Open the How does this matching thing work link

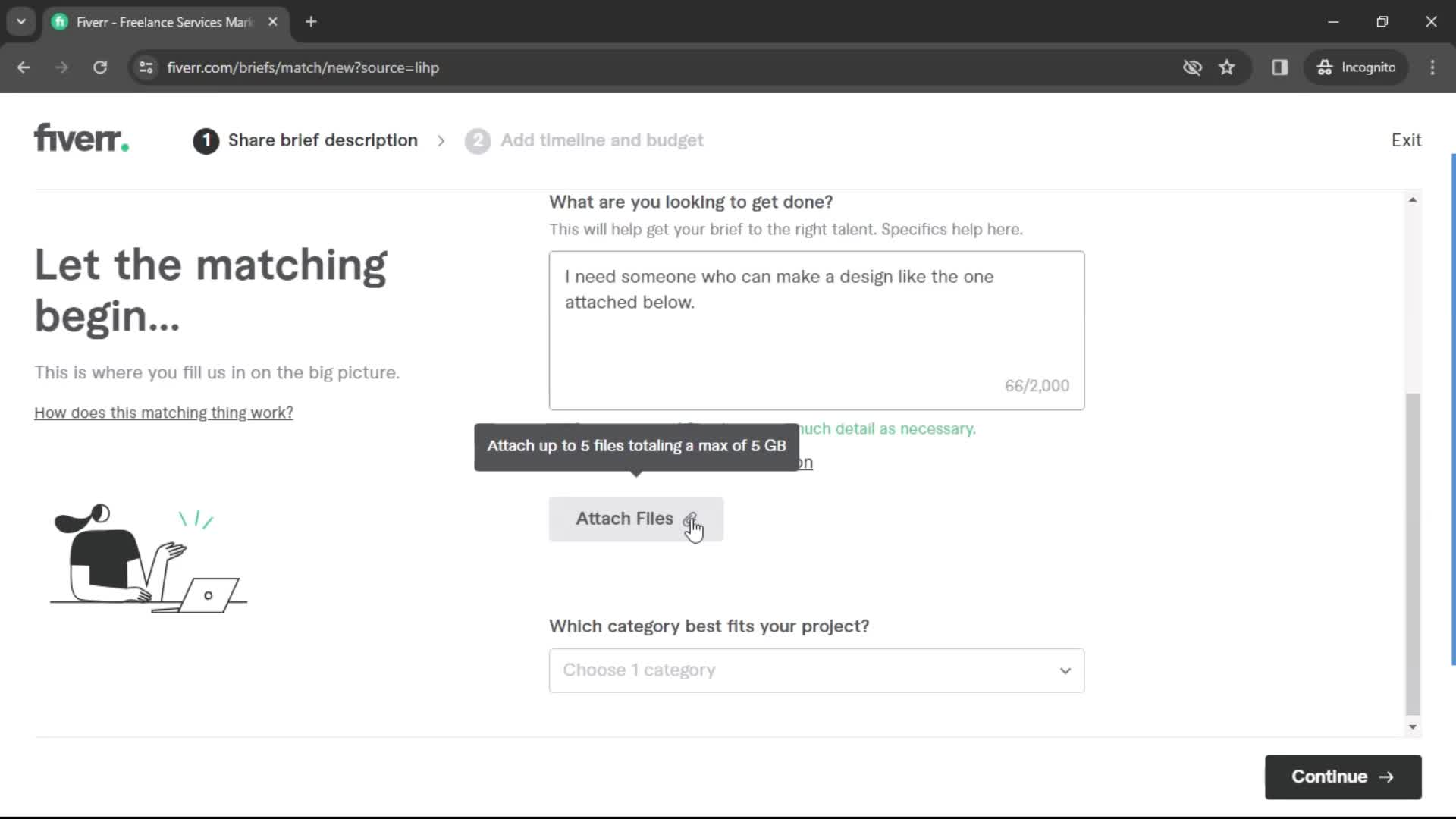[x=164, y=413]
